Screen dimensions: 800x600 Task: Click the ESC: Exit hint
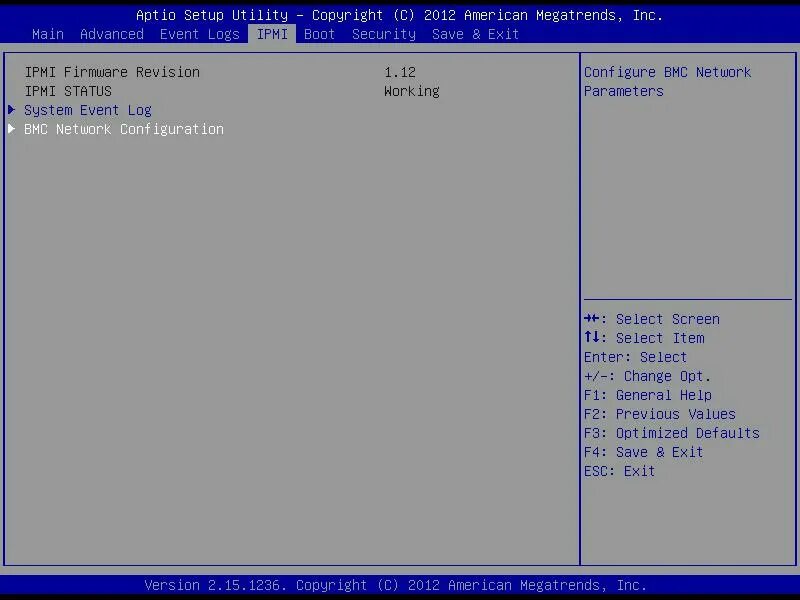(619, 471)
